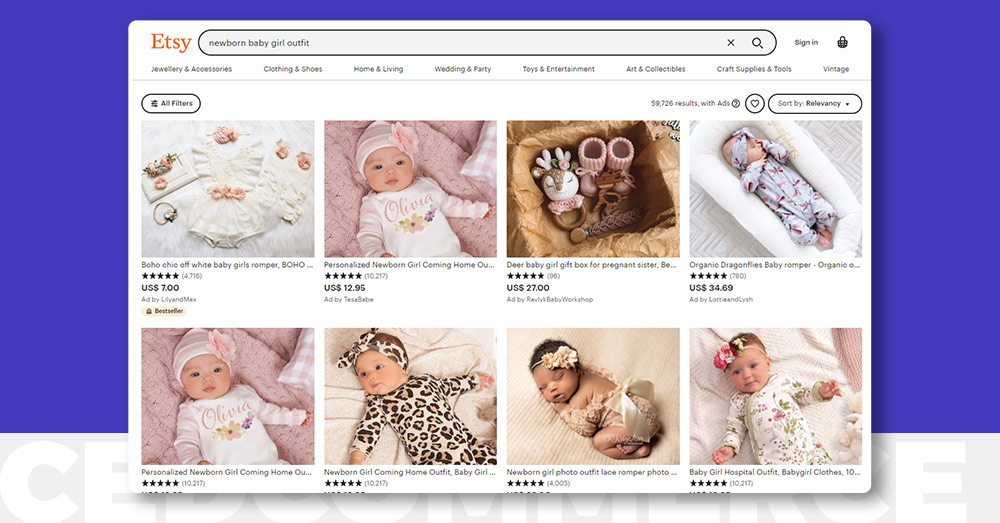Open Clothing & Shoes category
The width and height of the screenshot is (1000, 523).
[x=293, y=69]
